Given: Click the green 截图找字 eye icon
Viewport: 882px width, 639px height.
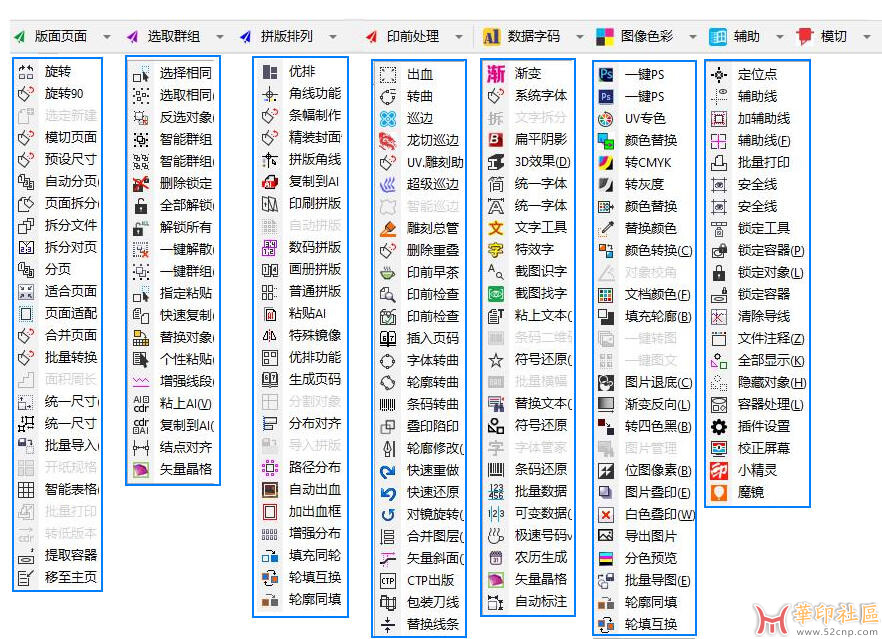Looking at the screenshot, I should [x=496, y=293].
